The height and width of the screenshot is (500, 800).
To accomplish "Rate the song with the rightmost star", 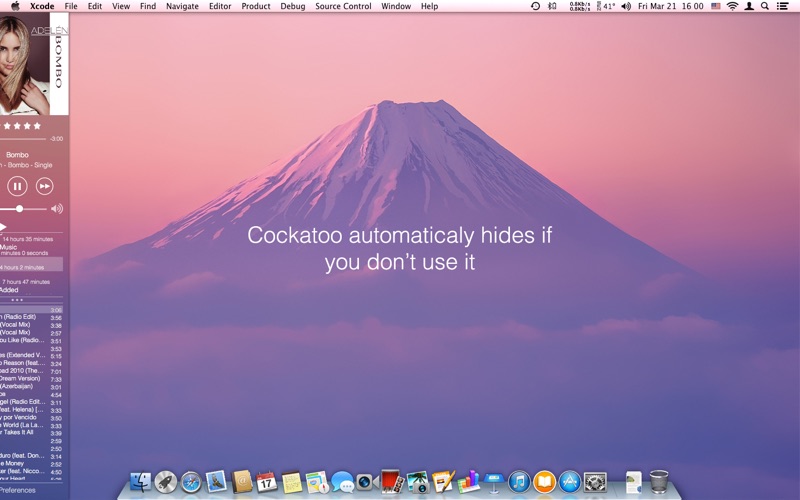I will tap(37, 126).
